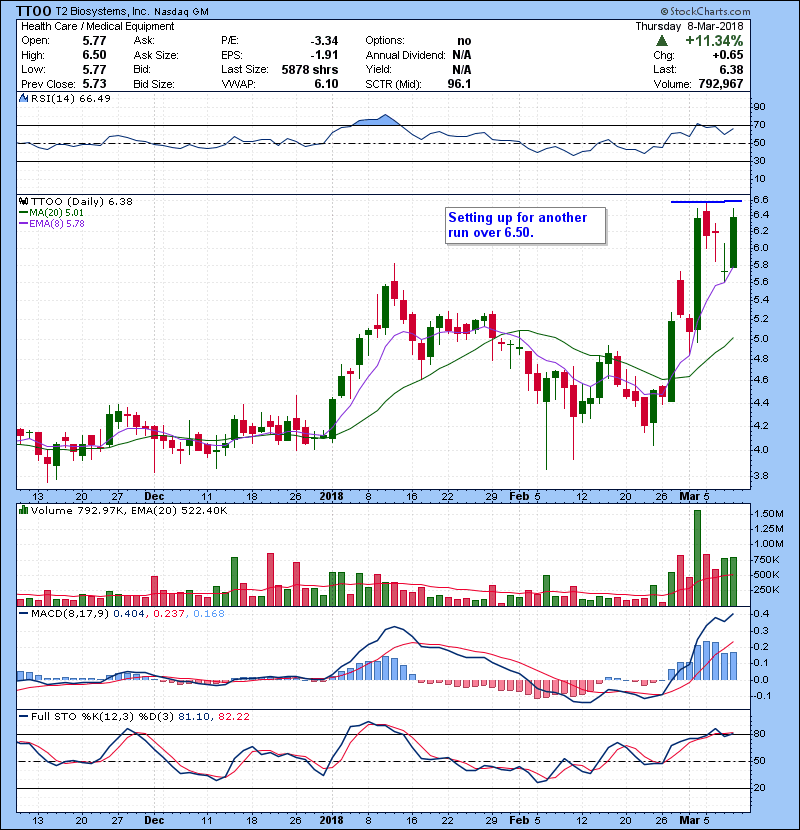Image resolution: width=800 pixels, height=830 pixels.
Task: Click the TTOO (Daily) 6.38 chart label
Action: coord(82,202)
